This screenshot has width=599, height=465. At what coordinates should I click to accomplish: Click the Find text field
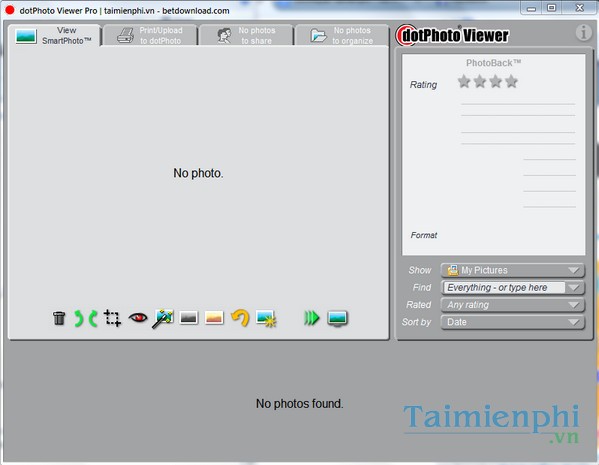coord(504,287)
